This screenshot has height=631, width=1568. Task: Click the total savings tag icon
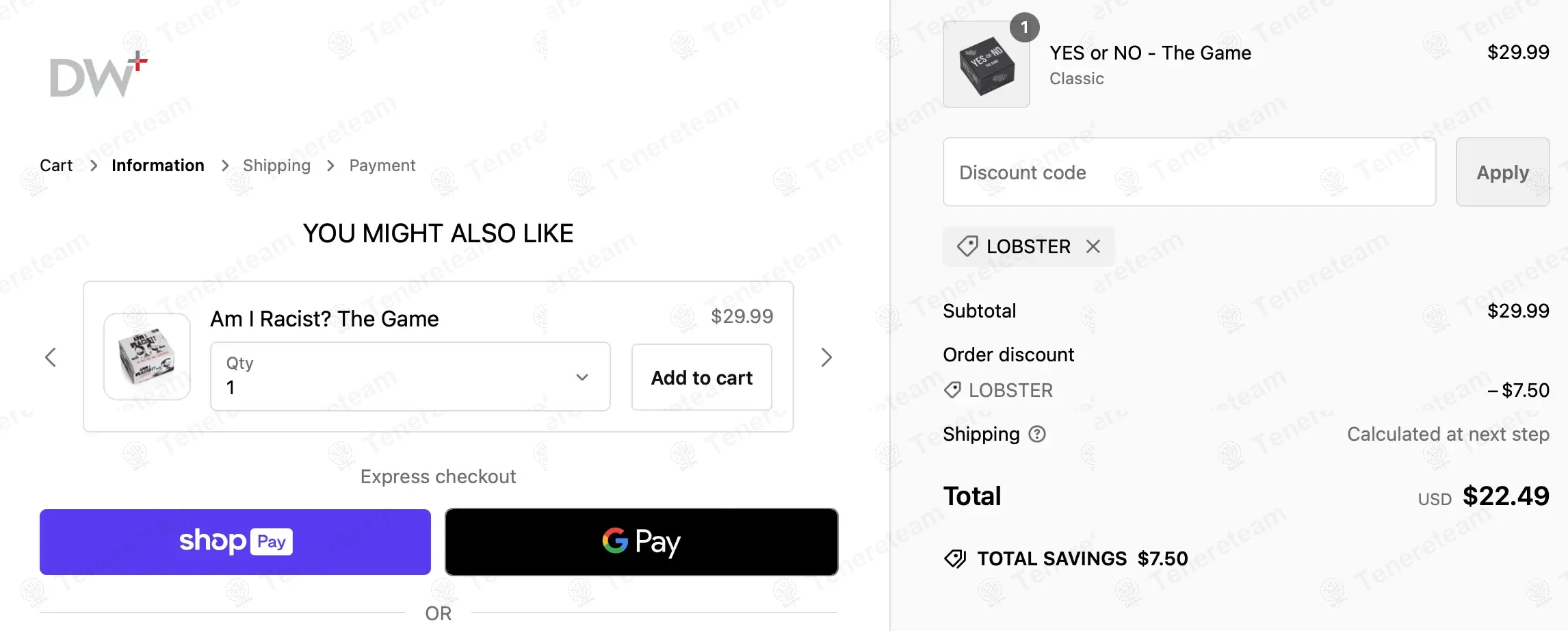pos(955,558)
